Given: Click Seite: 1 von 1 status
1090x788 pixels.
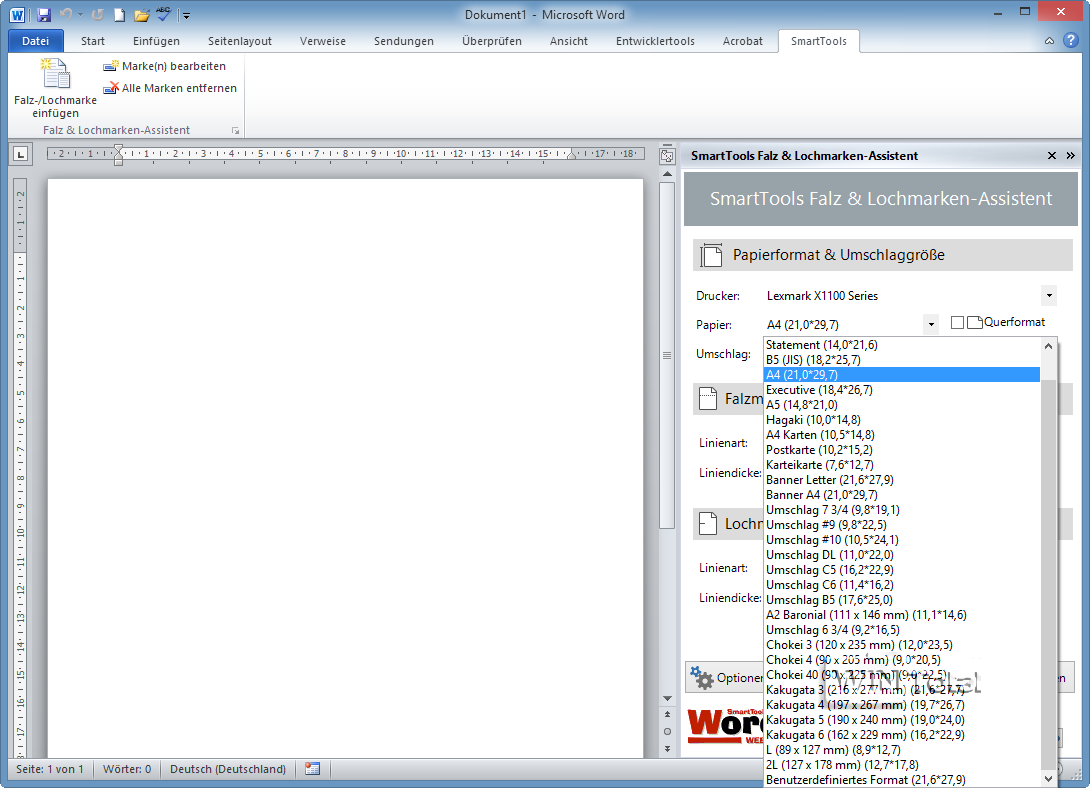Looking at the screenshot, I should click(49, 769).
